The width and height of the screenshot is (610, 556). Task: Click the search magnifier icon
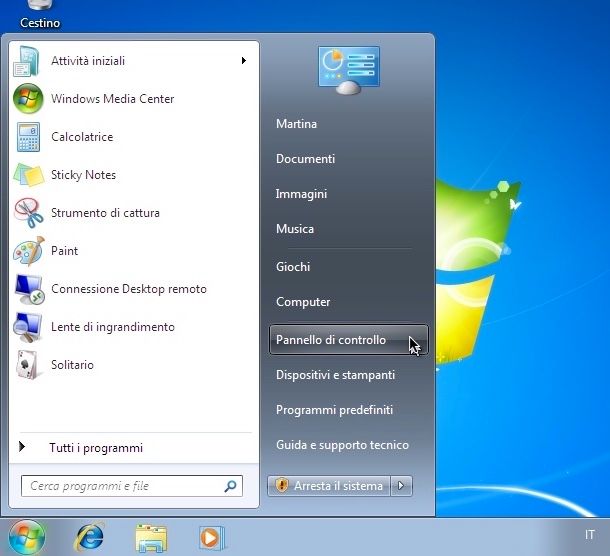pos(230,486)
